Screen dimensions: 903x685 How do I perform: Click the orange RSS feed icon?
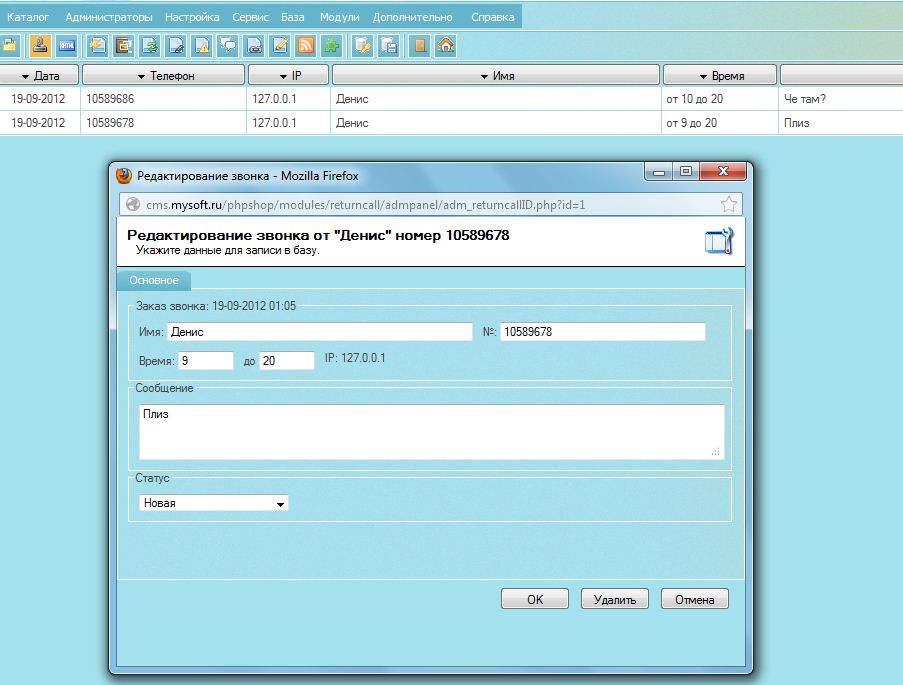tap(306, 46)
